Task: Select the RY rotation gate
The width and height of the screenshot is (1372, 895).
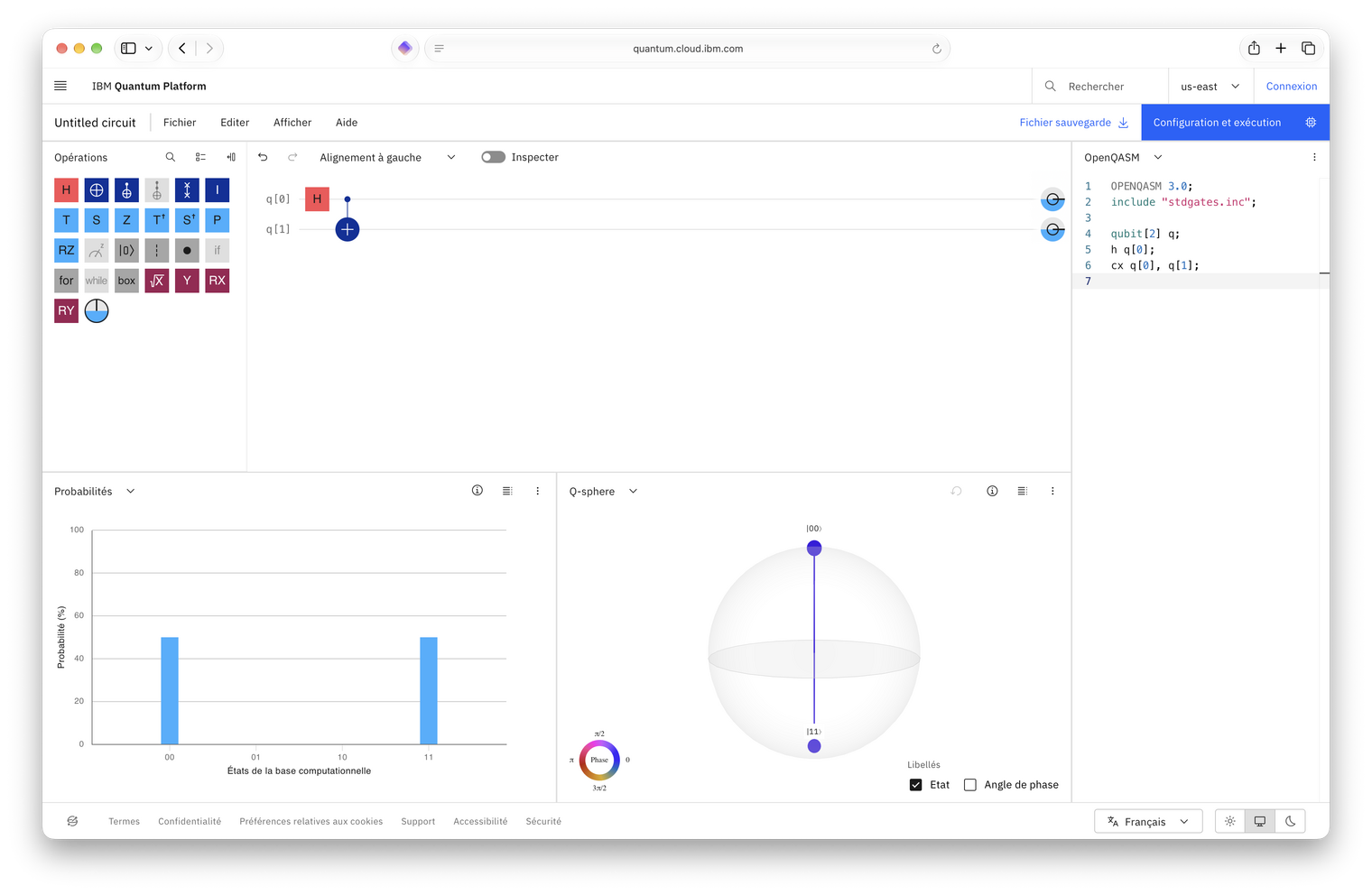Action: [66, 310]
